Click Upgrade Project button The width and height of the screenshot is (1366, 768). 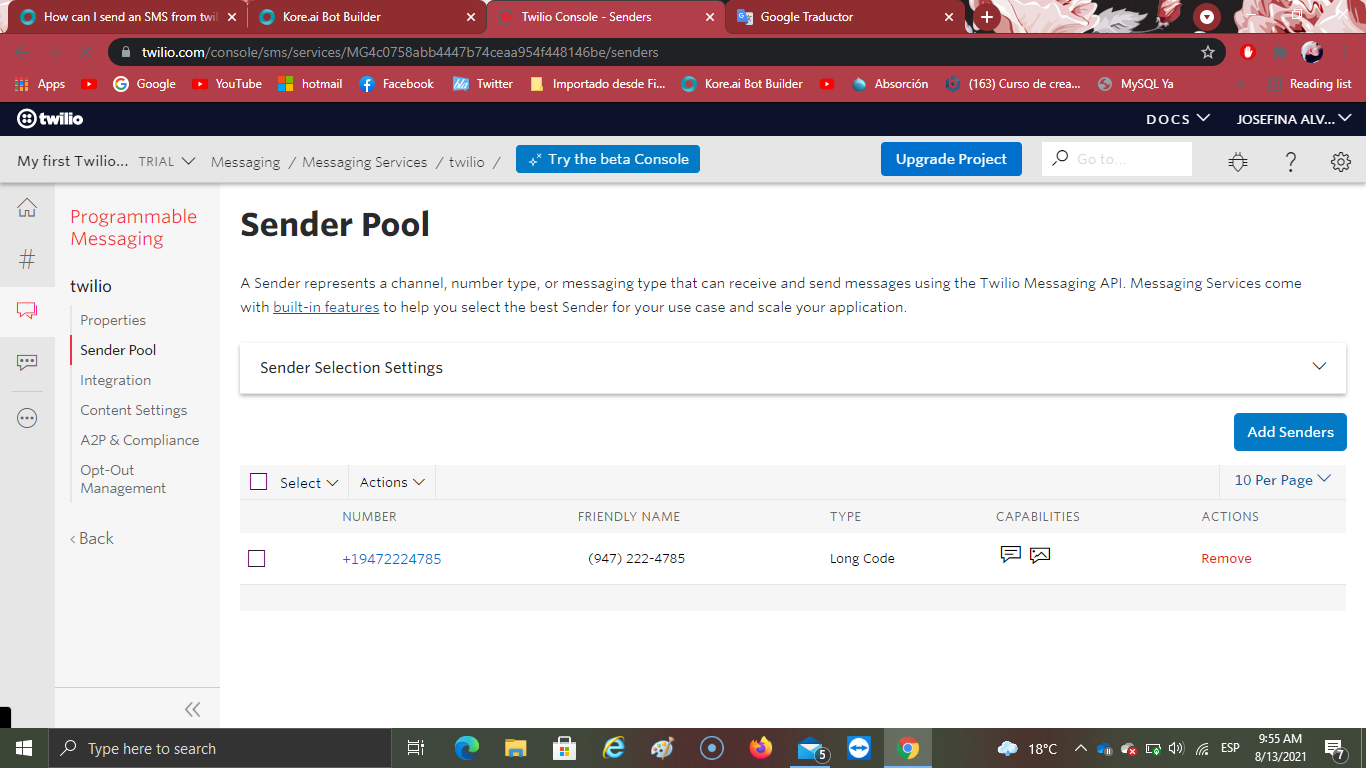(951, 159)
